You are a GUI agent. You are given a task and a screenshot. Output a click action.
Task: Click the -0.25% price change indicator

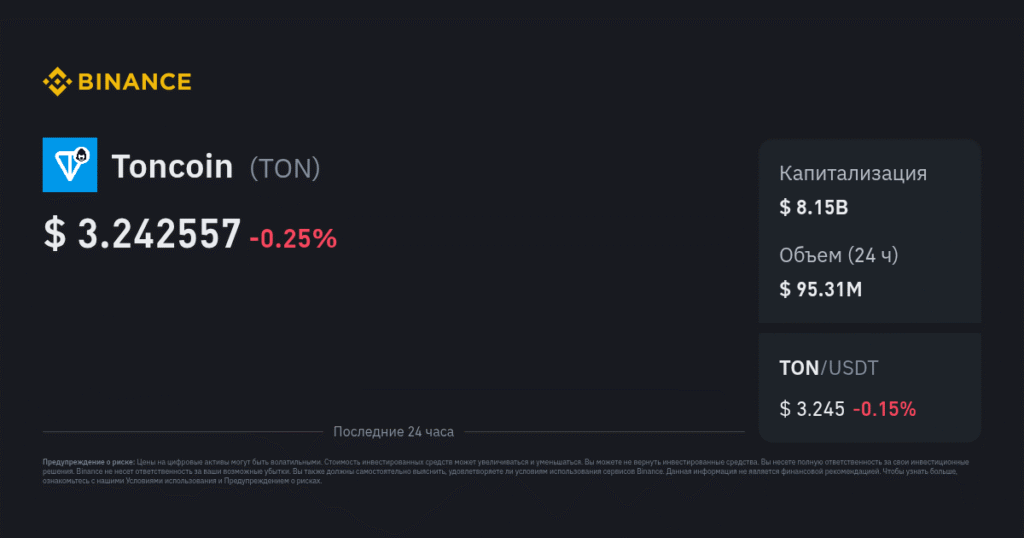(293, 238)
